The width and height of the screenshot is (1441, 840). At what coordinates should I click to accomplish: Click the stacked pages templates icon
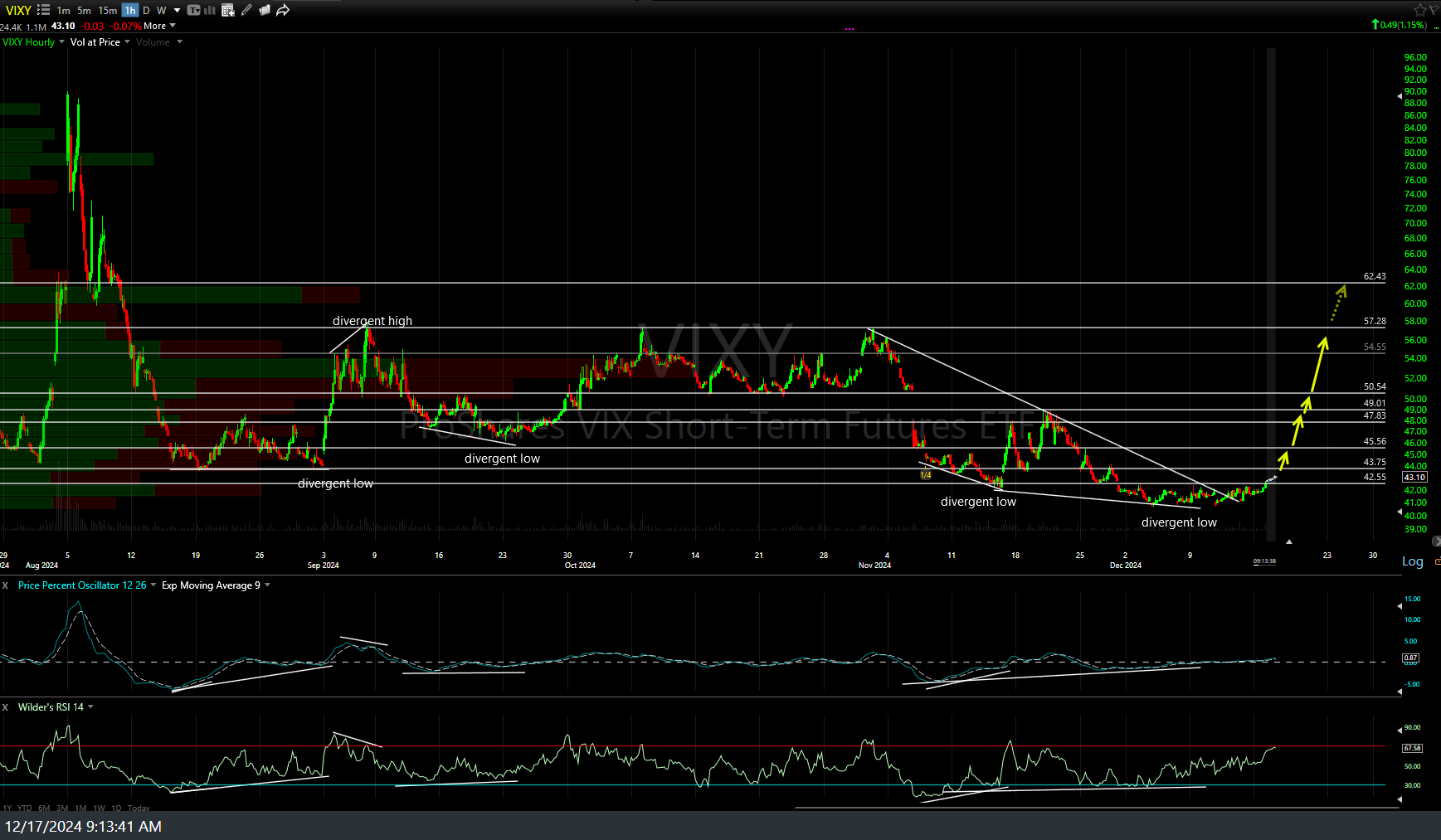click(265, 11)
